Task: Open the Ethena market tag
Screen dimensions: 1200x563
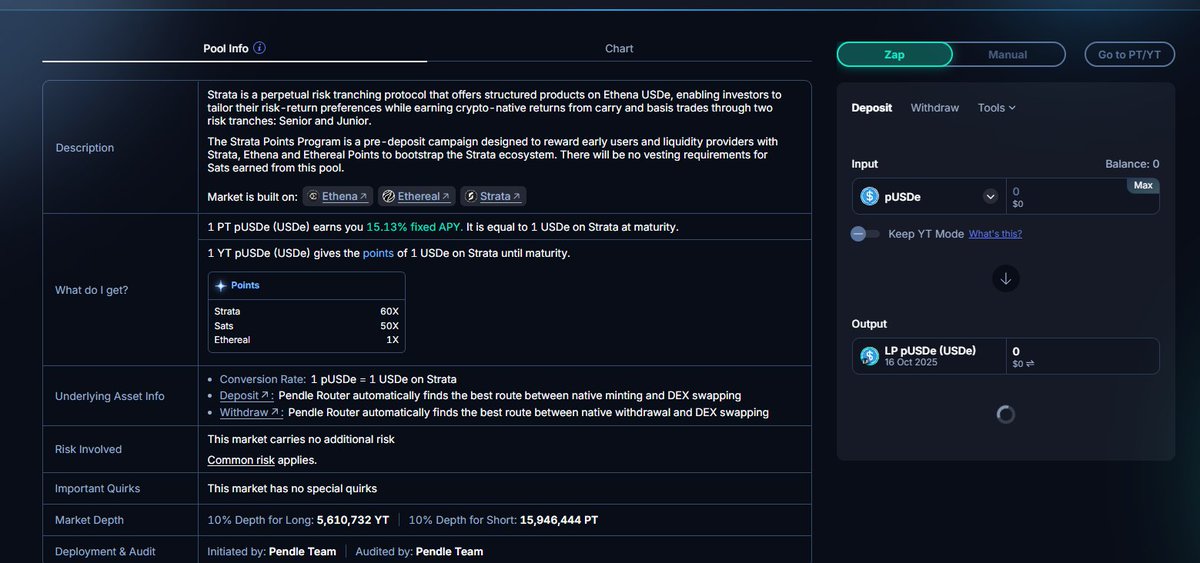Action: pyautogui.click(x=338, y=196)
